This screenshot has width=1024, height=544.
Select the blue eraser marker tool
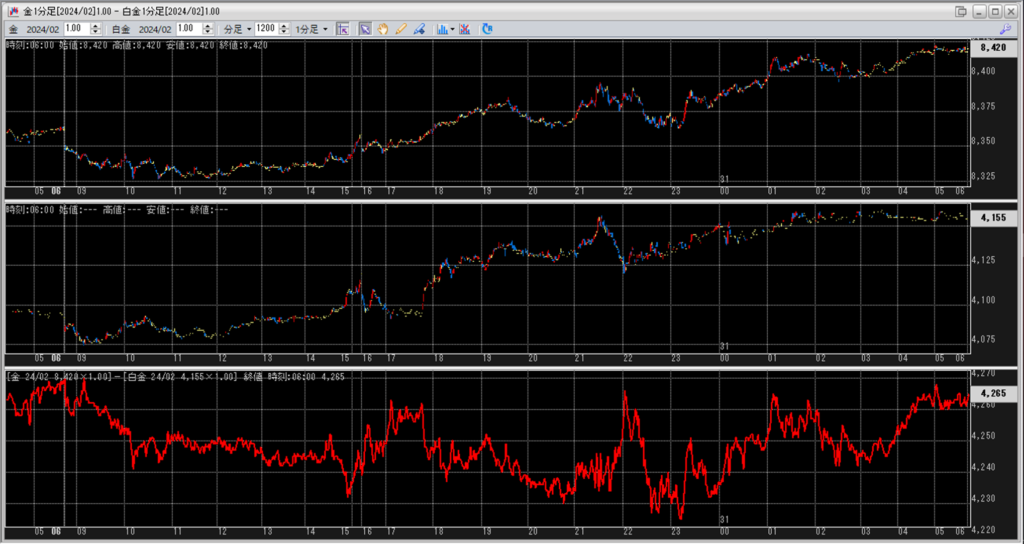[x=419, y=29]
